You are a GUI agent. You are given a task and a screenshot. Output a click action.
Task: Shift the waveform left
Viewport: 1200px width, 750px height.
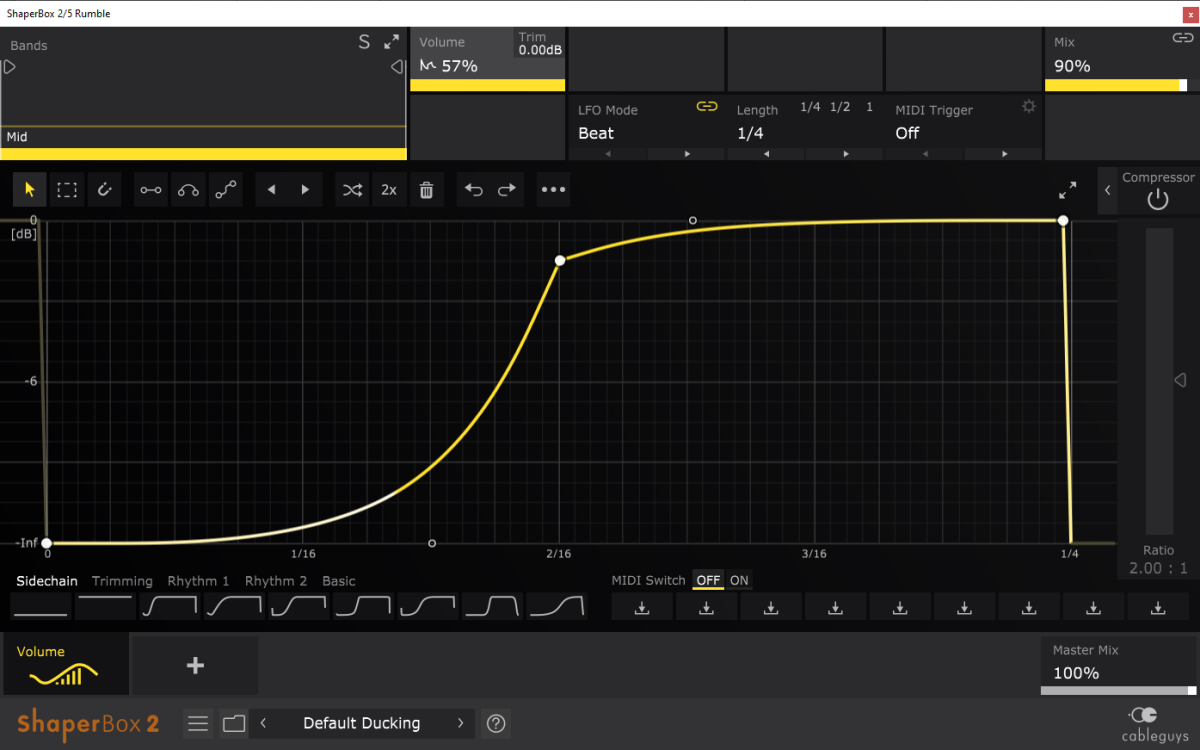click(x=272, y=189)
